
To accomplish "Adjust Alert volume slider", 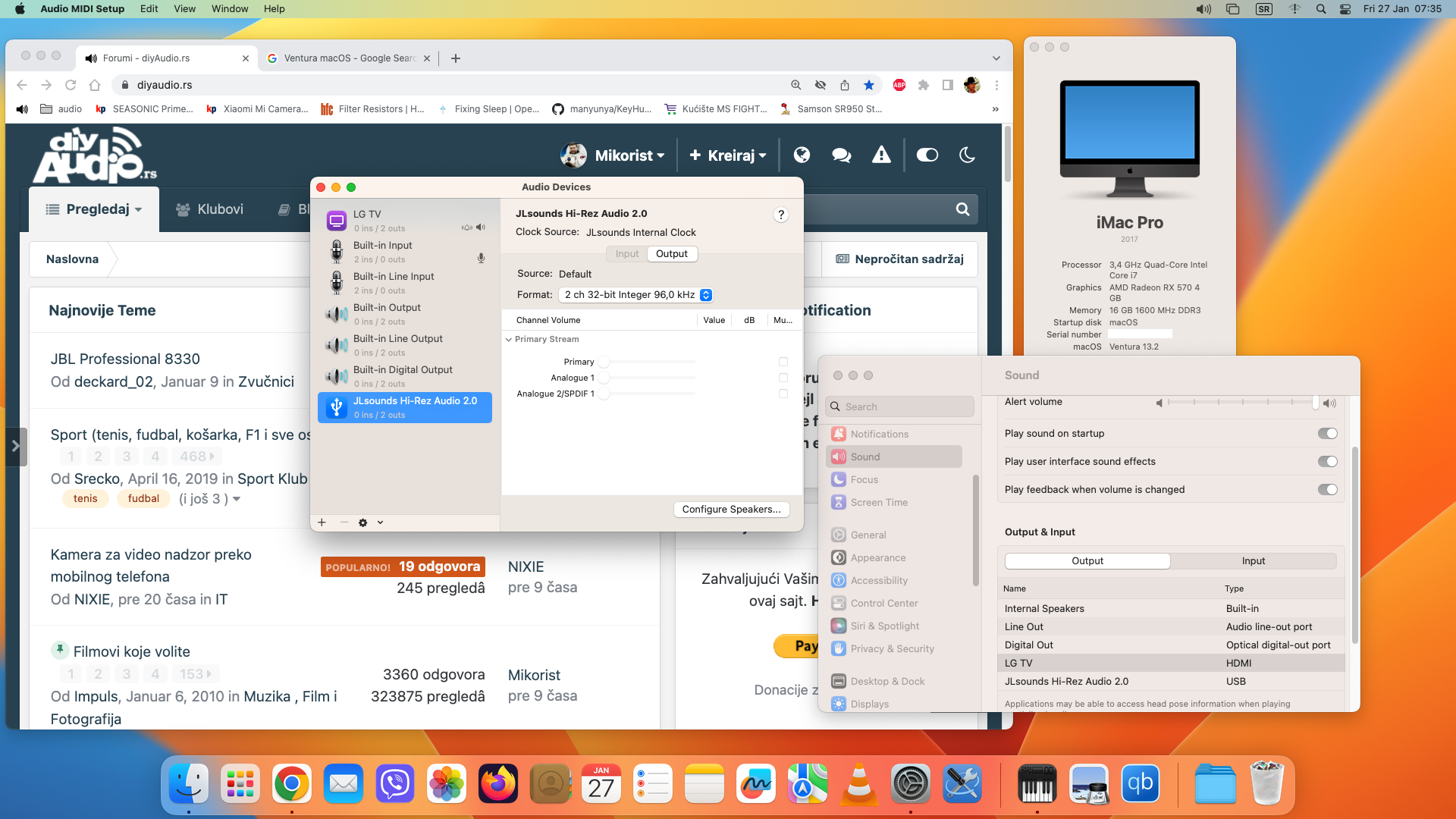I will point(1244,403).
